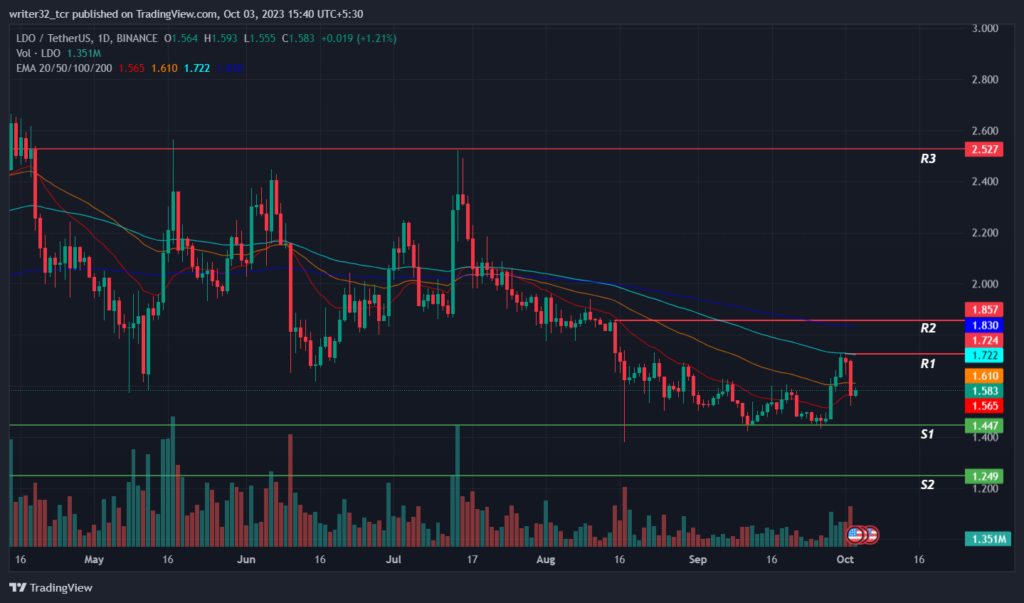Click the 1.857 red price label

point(984,310)
